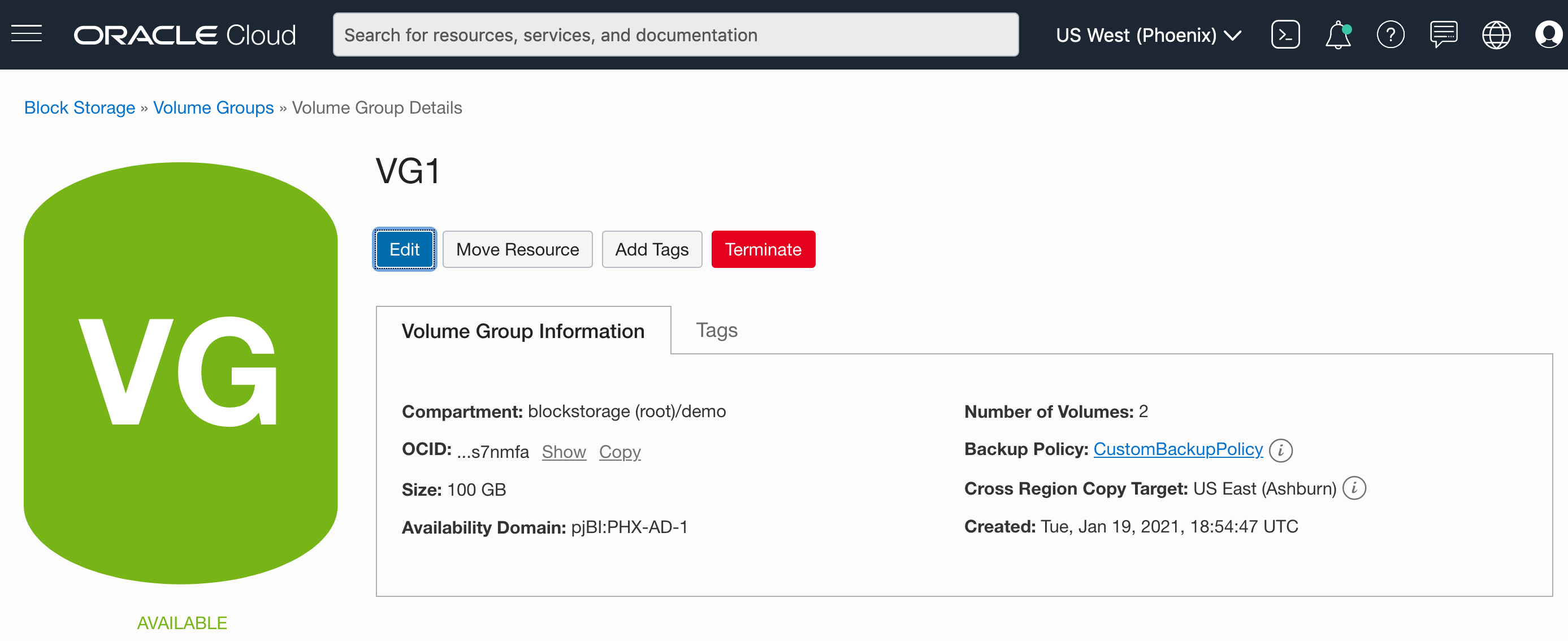Launch the Cloud Shell terminal

click(1285, 34)
